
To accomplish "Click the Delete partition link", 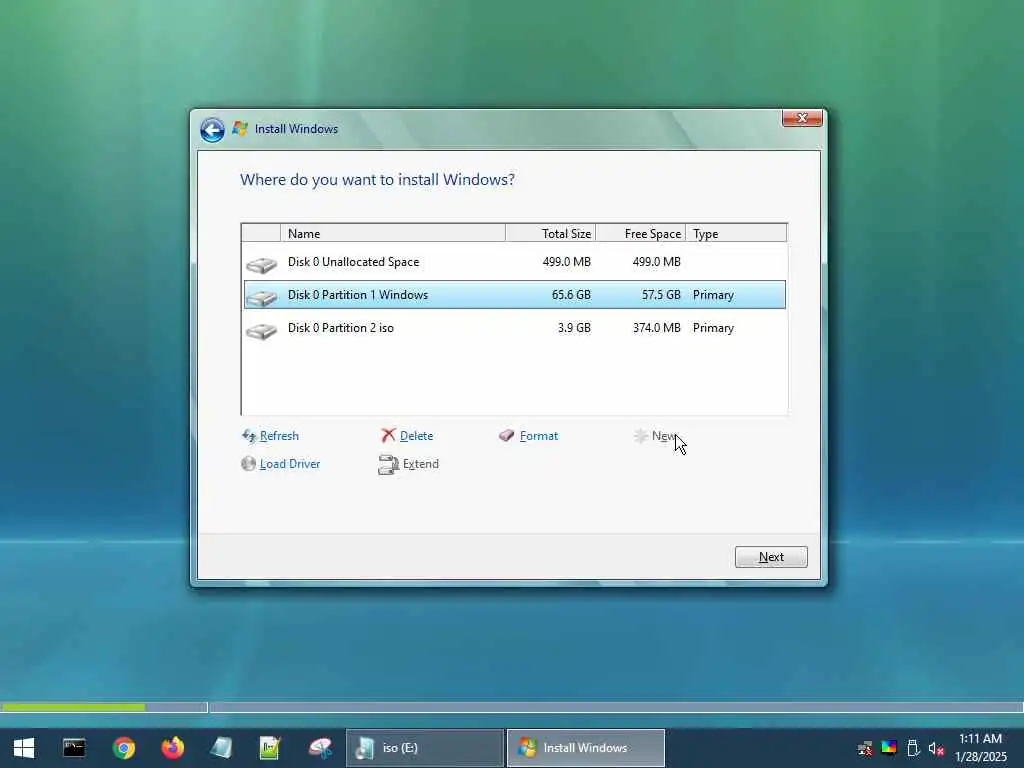I will [416, 436].
